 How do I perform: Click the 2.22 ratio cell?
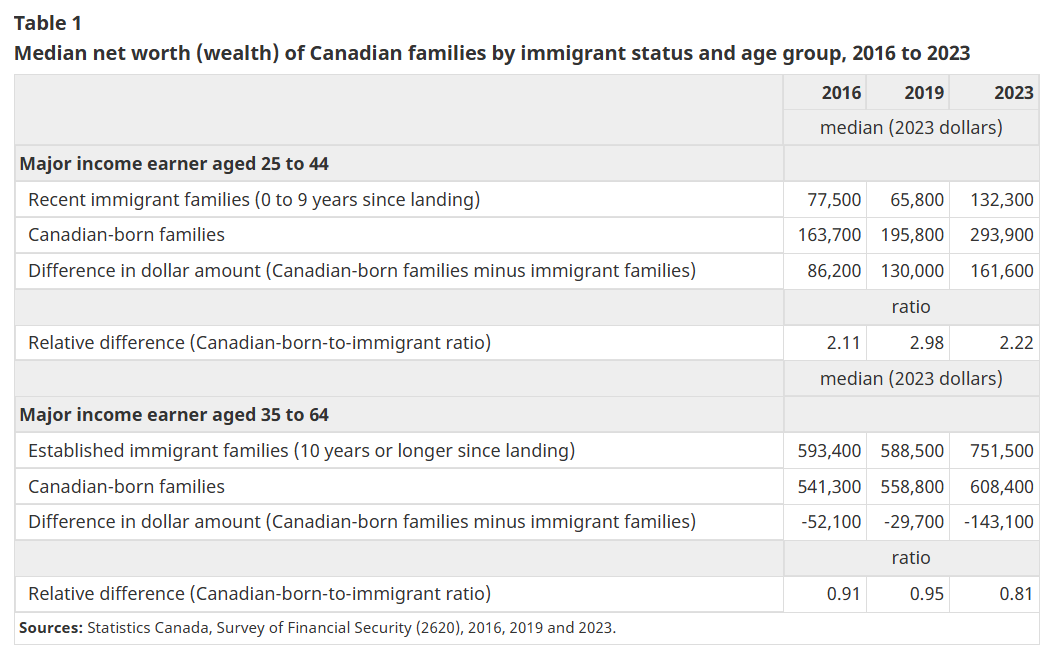pyautogui.click(x=1015, y=343)
